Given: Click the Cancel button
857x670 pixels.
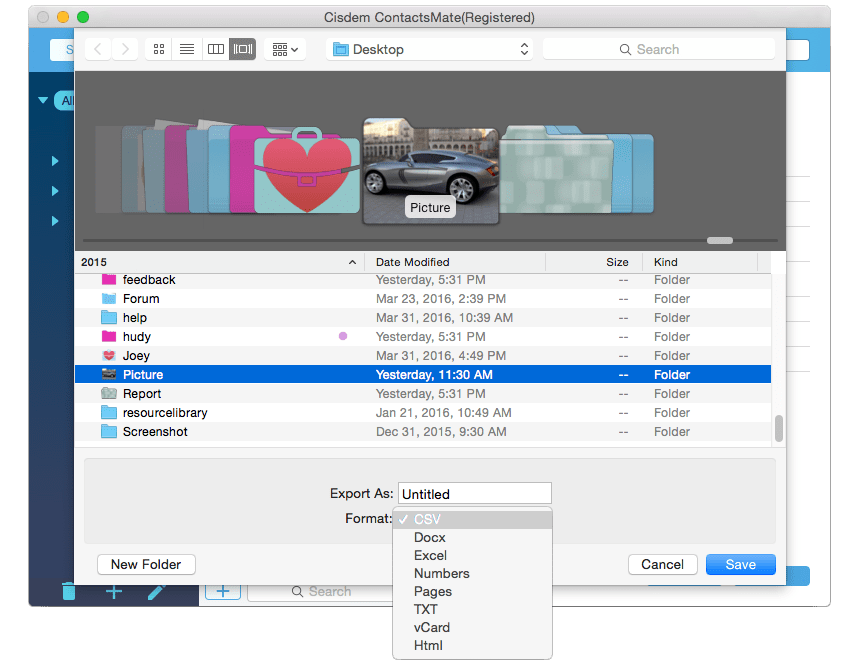Looking at the screenshot, I should click(662, 565).
